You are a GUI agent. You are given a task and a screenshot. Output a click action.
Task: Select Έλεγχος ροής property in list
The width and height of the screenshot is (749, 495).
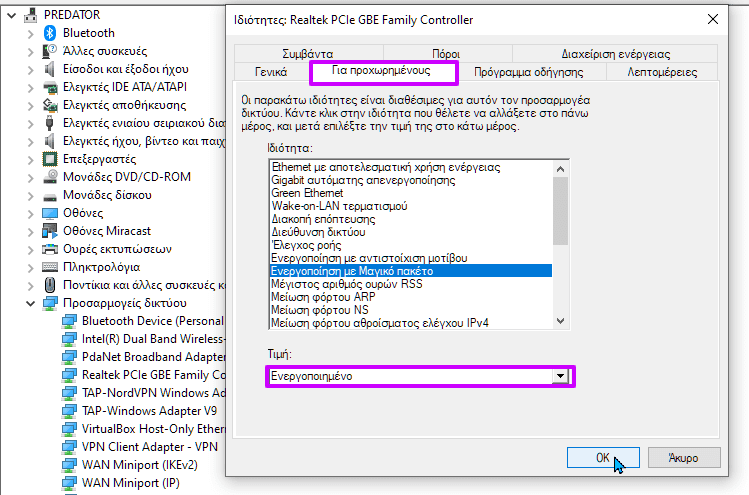pos(306,245)
